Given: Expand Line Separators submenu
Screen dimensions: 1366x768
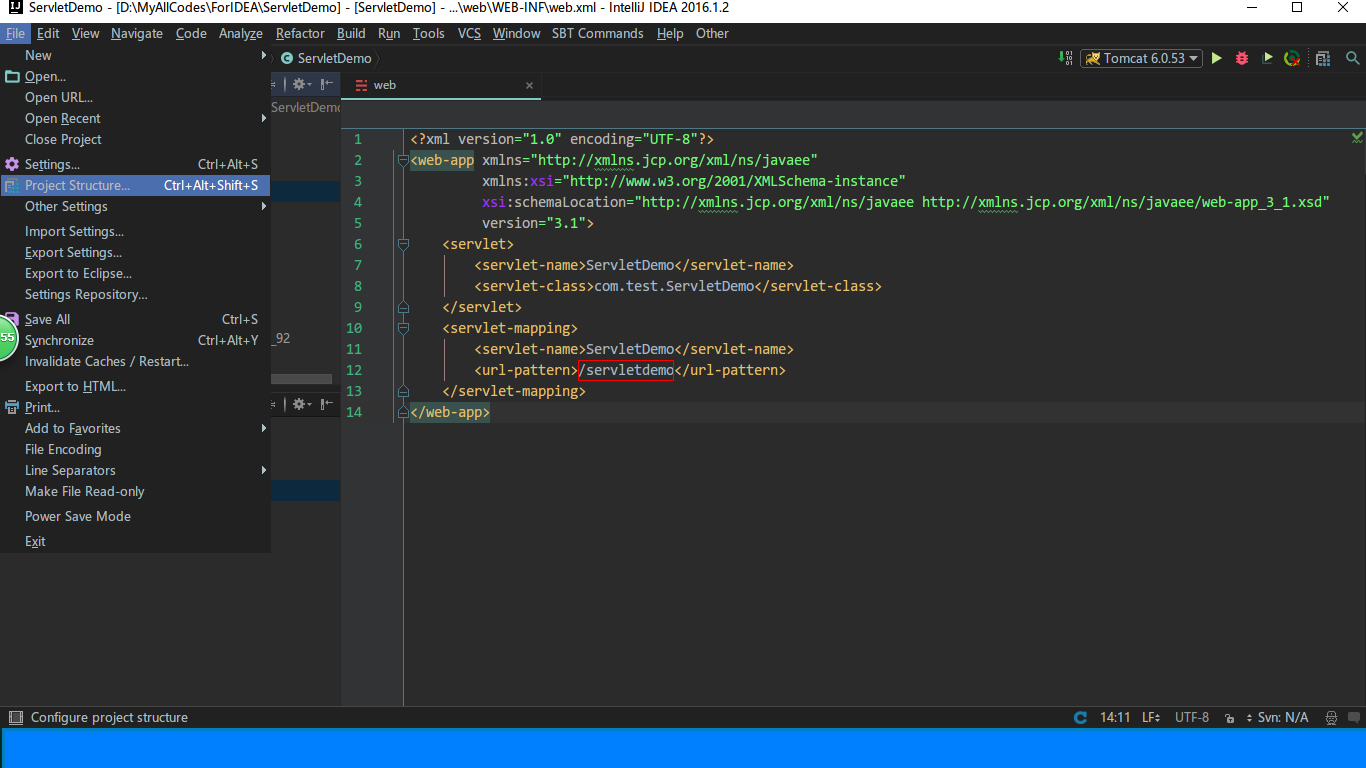Looking at the screenshot, I should (x=135, y=470).
